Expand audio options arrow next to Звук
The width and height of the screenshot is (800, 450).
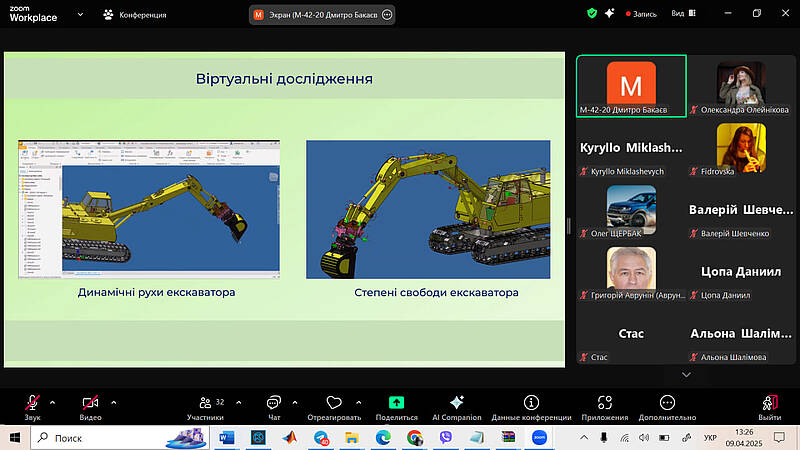(x=53, y=402)
